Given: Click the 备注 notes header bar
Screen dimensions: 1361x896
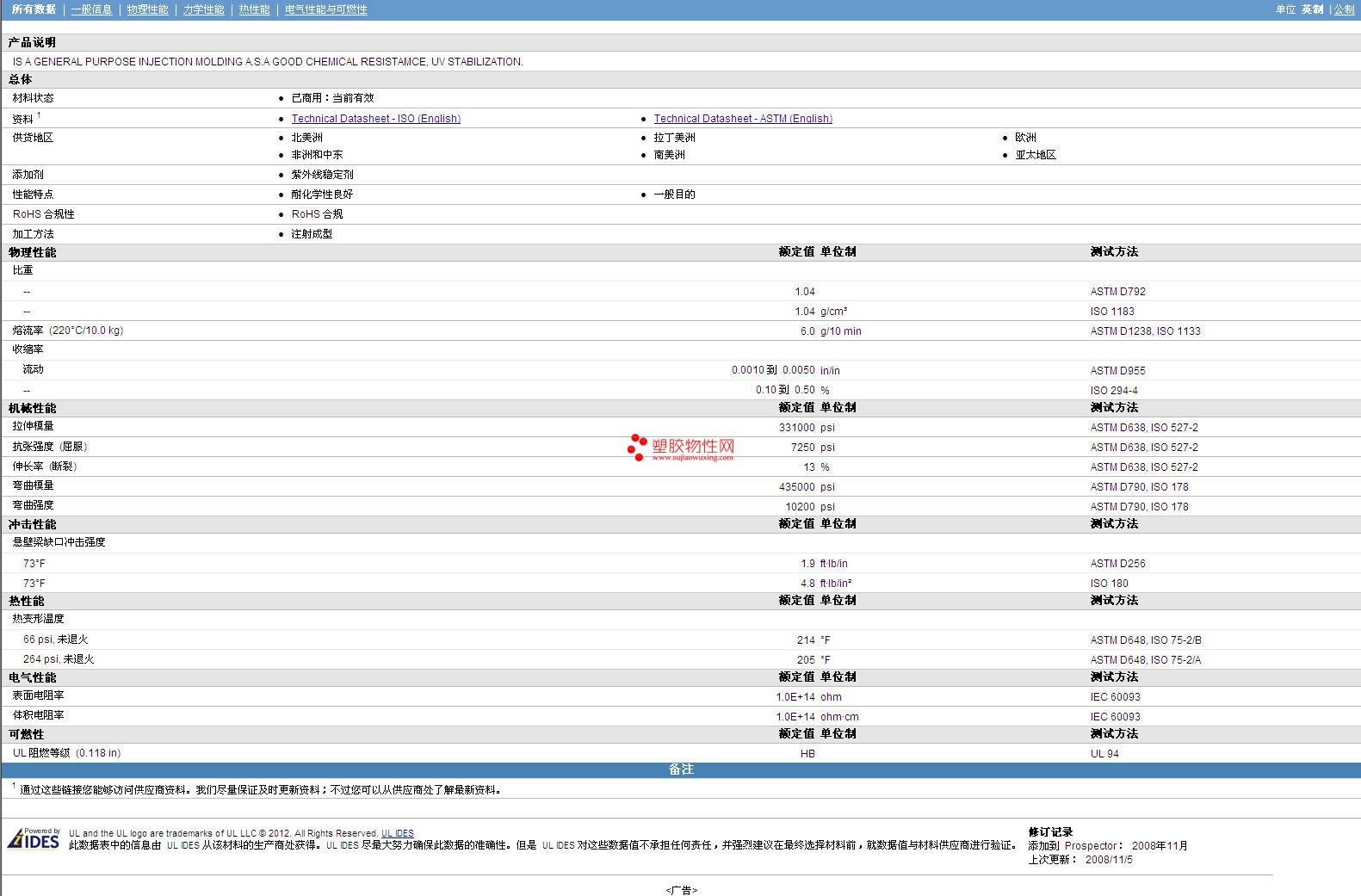Looking at the screenshot, I should 680,769.
